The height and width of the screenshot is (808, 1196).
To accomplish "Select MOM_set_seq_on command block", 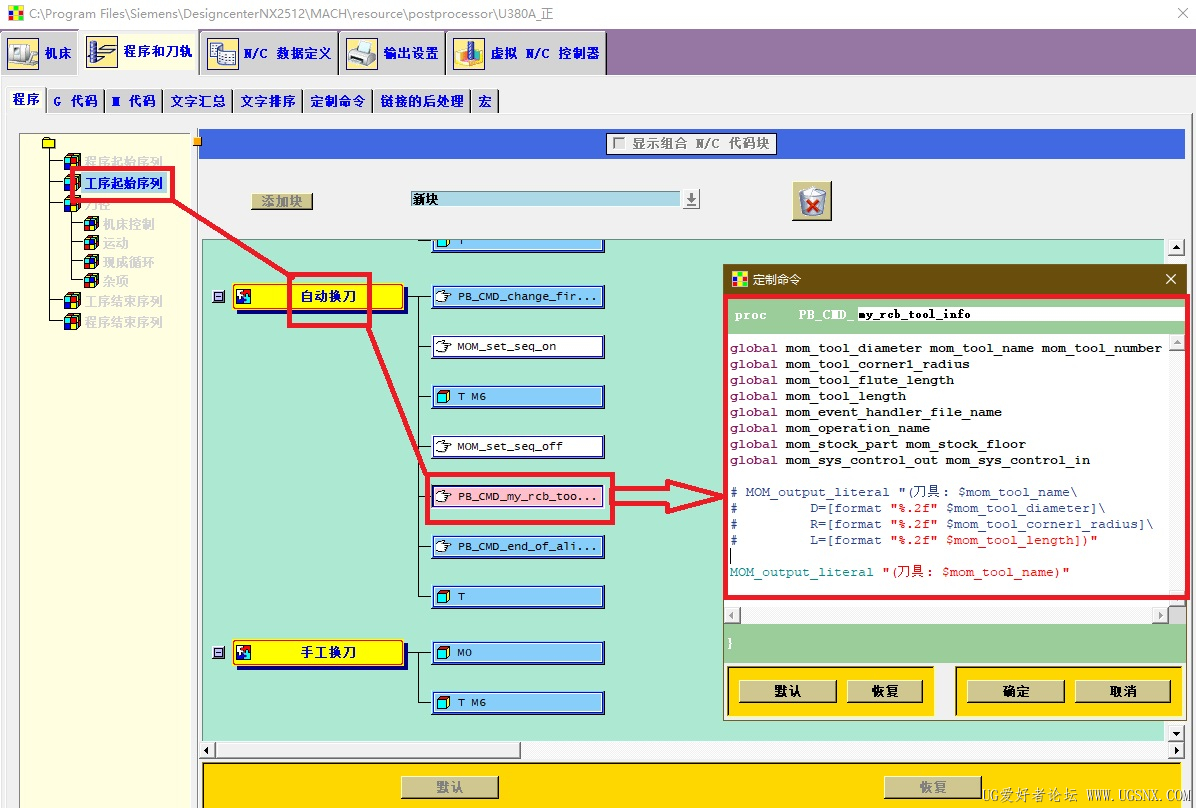I will click(x=519, y=346).
